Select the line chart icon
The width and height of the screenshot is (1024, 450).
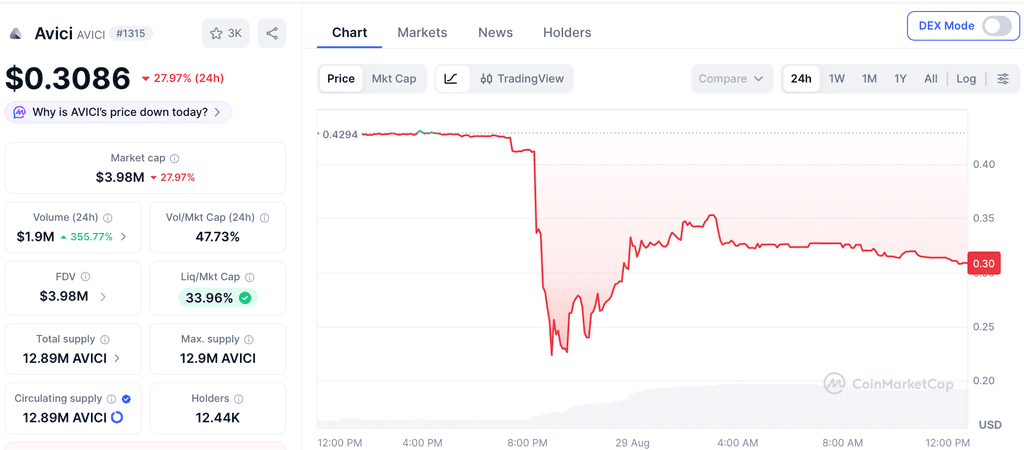click(x=451, y=78)
